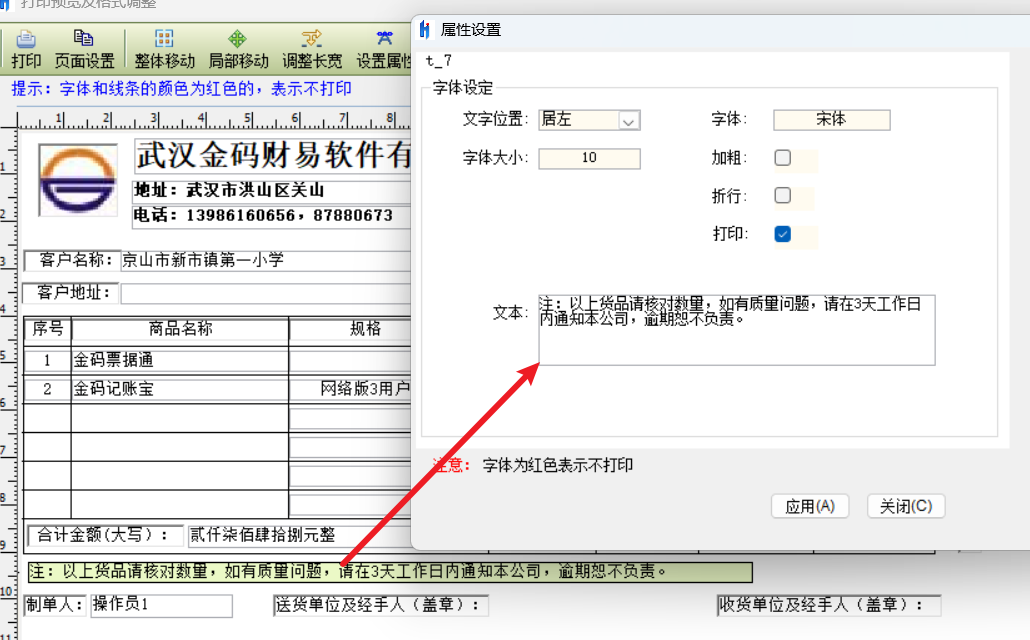The image size is (1030, 640).
Task: Click the company logo in the invoice header
Action: (76, 180)
